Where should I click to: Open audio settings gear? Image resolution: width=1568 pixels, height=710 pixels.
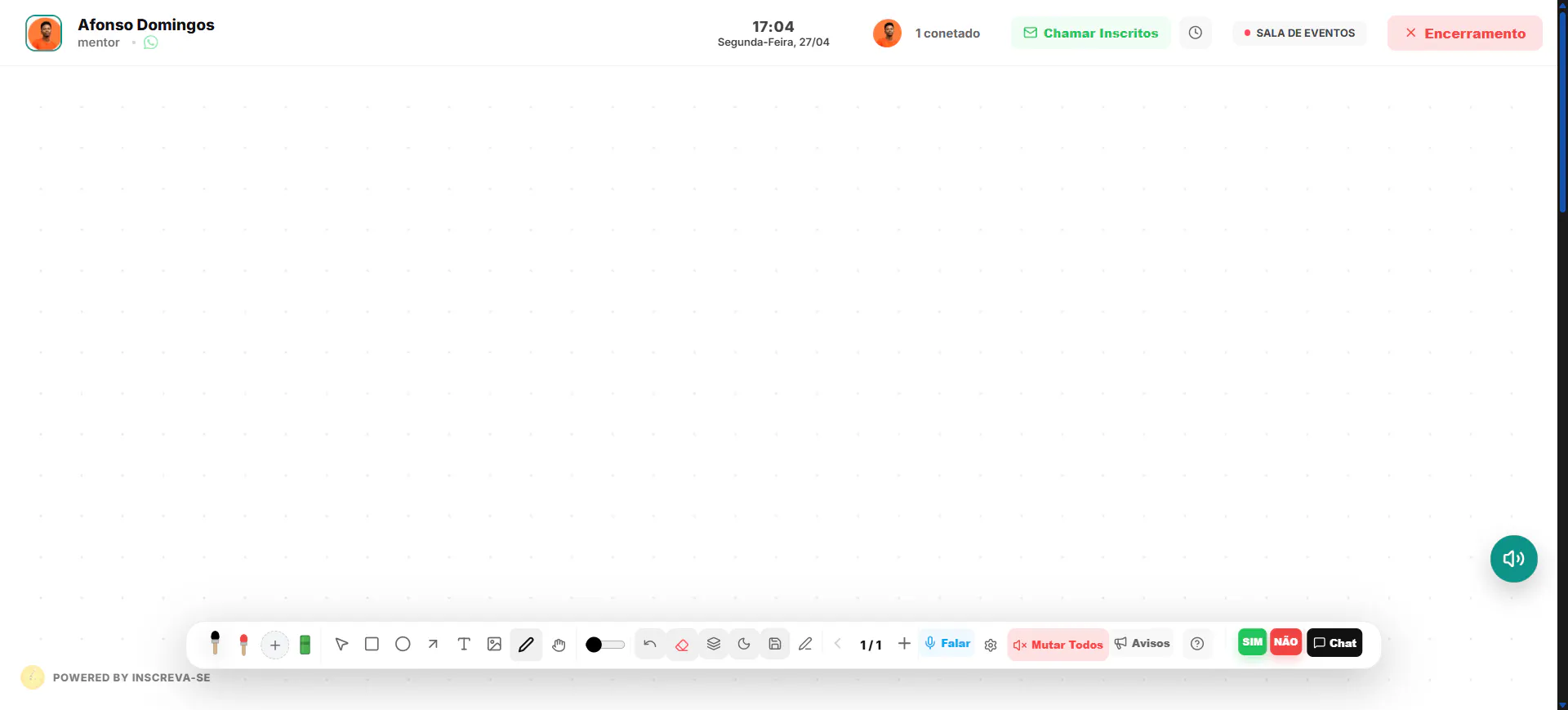tap(991, 645)
